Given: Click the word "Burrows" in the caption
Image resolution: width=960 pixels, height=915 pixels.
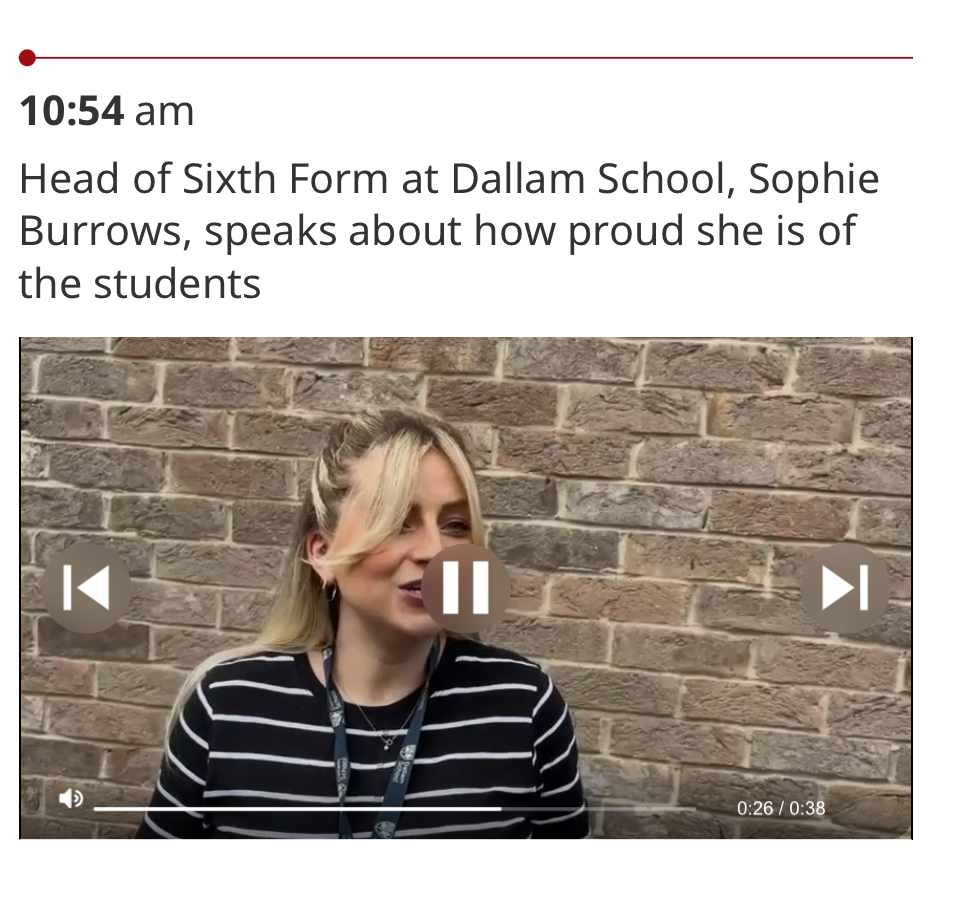Looking at the screenshot, I should coord(100,232).
